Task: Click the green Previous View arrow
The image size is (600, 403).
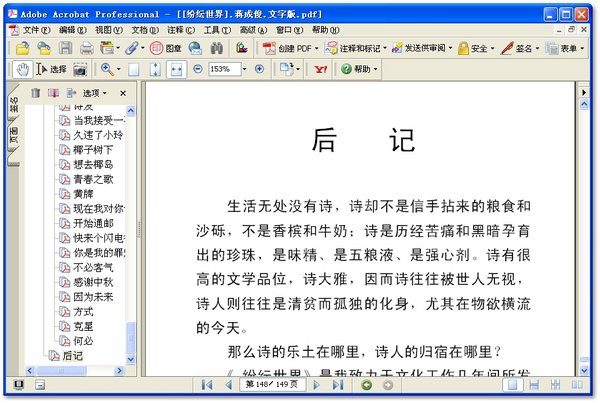Action: point(367,385)
